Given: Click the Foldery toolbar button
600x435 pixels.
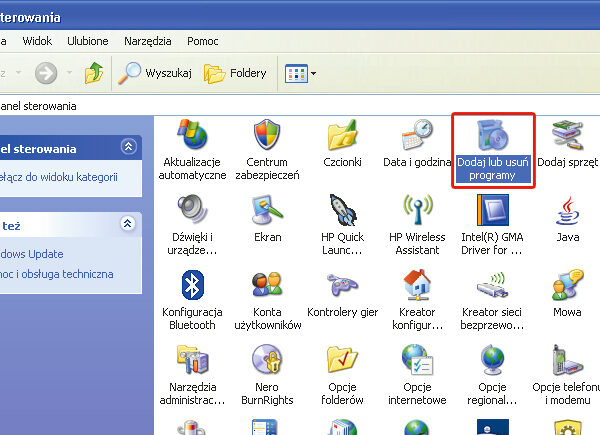Looking at the screenshot, I should coord(236,73).
